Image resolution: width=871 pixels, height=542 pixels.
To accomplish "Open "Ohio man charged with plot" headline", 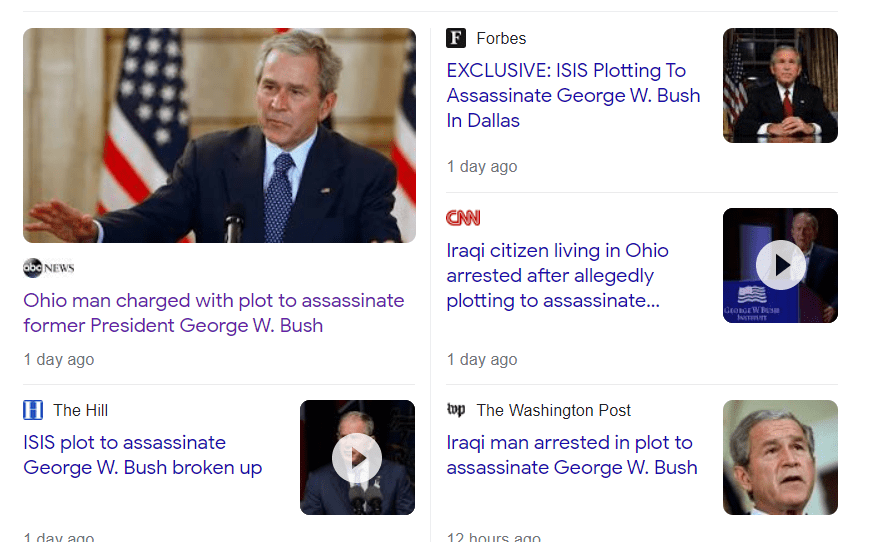I will coord(213,313).
